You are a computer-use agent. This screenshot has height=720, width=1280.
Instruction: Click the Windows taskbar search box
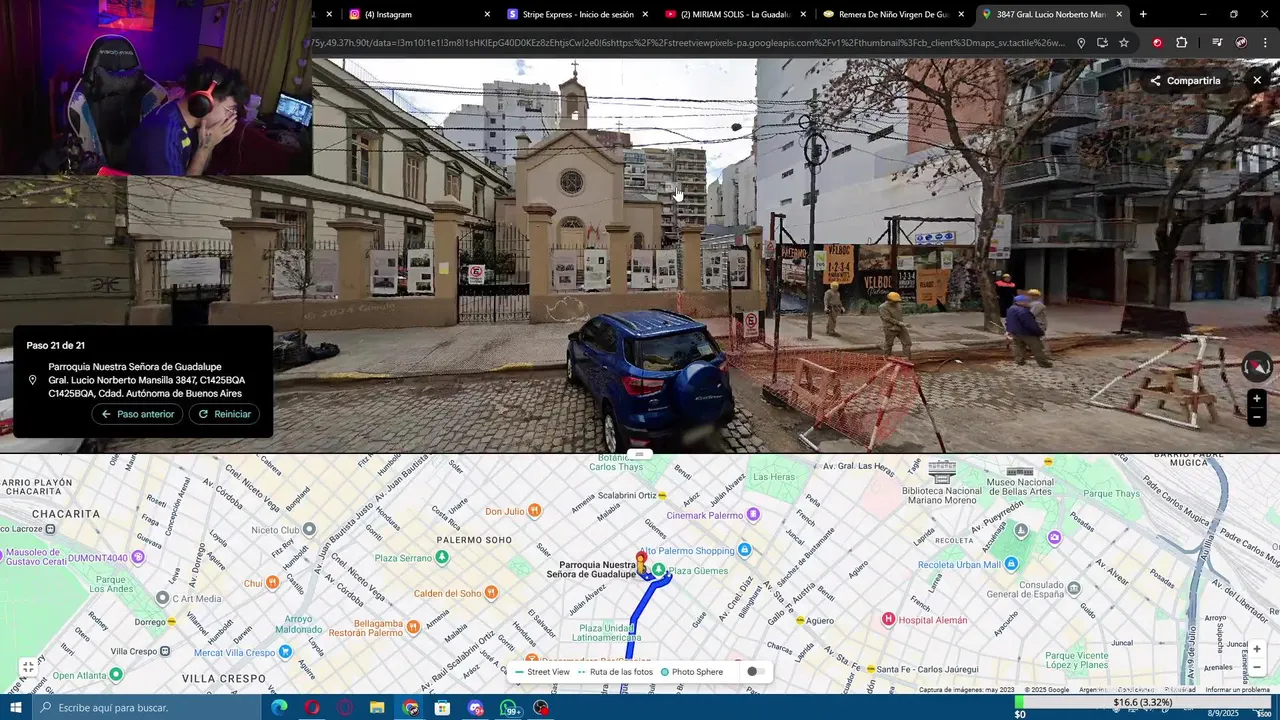click(146, 708)
